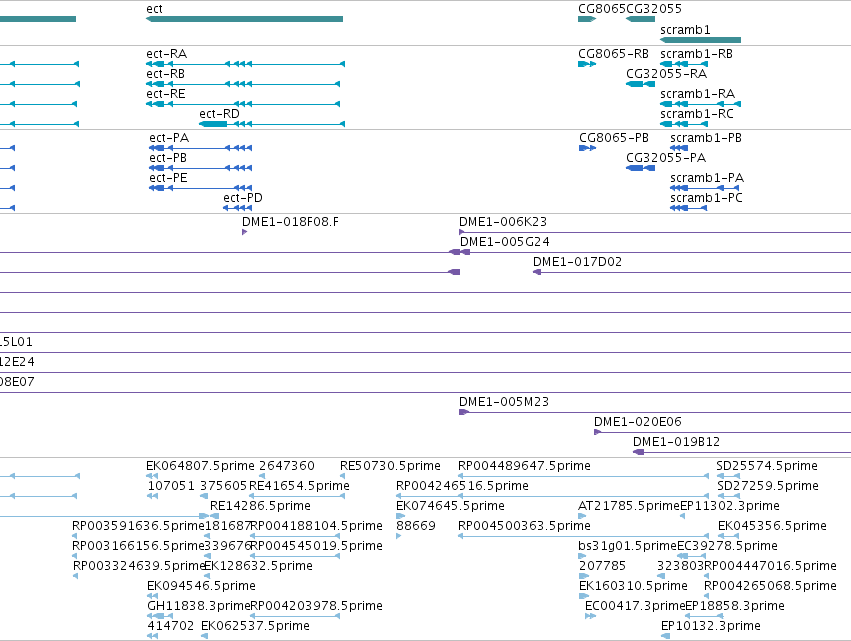Screen dimensions: 851x641
Task: Select the scramb1-RA transcript
Action: click(700, 104)
